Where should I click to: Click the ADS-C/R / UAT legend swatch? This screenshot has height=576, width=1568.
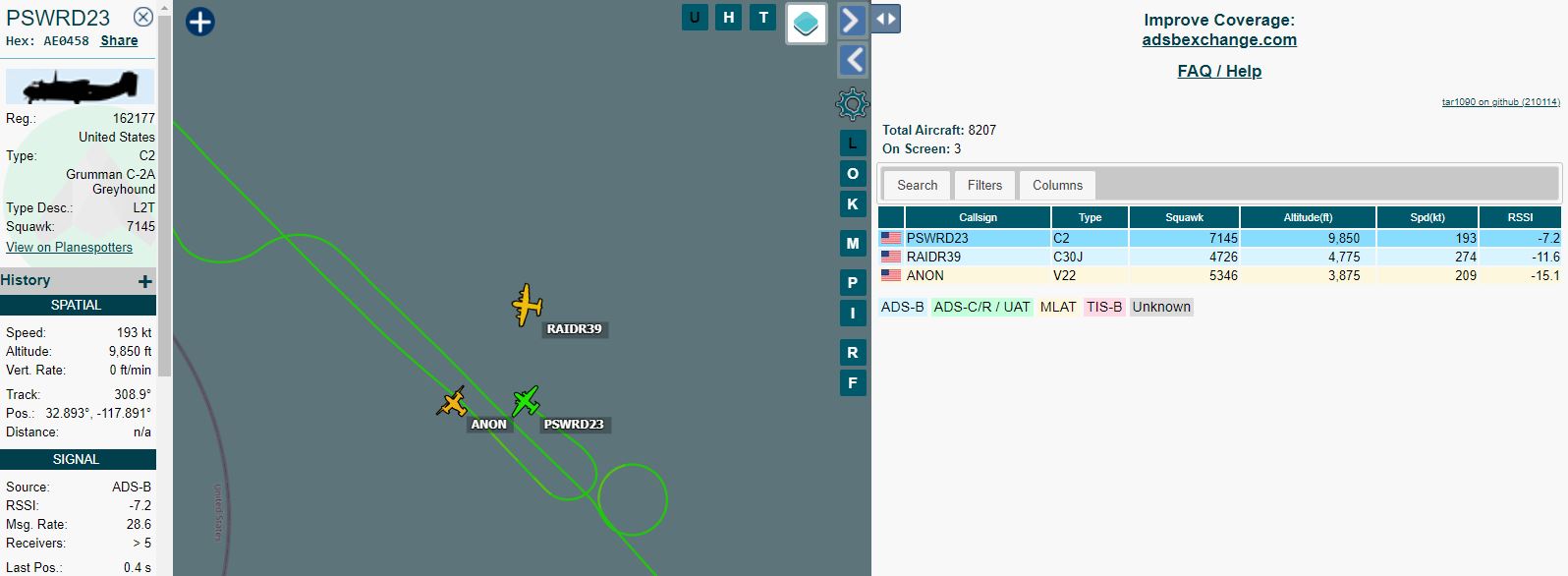981,307
